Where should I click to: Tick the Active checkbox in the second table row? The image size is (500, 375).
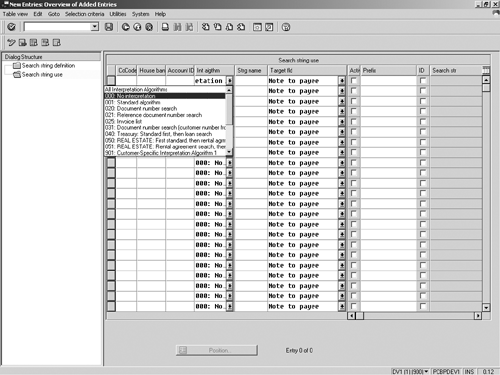(354, 91)
